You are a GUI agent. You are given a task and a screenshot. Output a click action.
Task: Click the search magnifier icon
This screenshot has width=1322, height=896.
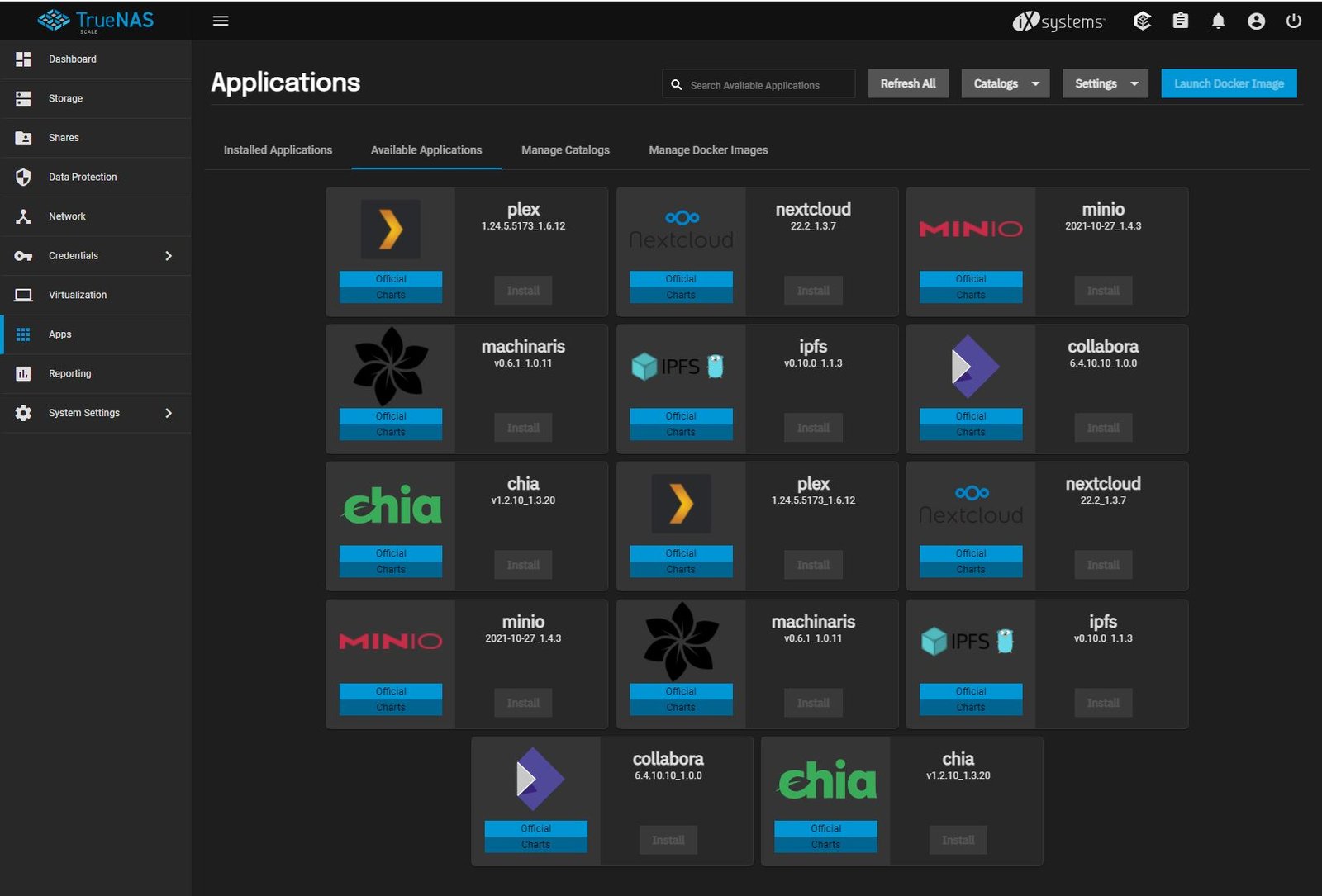tap(677, 84)
